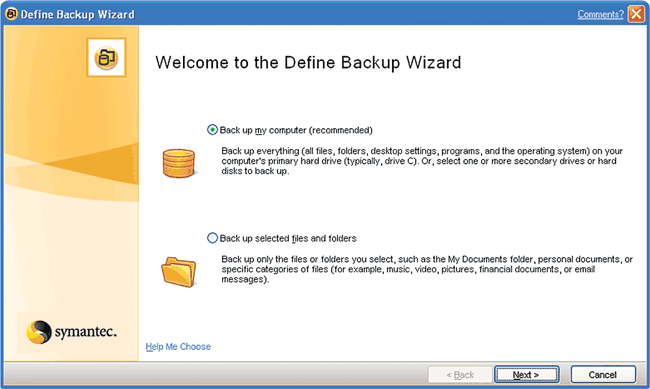Open the Comments? link in title bar
Screen dimensions: 650x389
coord(600,15)
